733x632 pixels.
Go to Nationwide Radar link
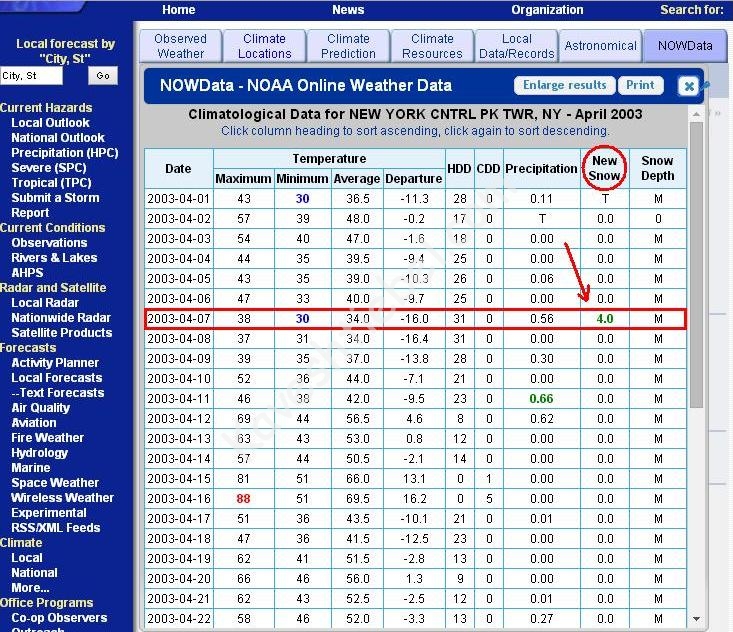(61, 318)
